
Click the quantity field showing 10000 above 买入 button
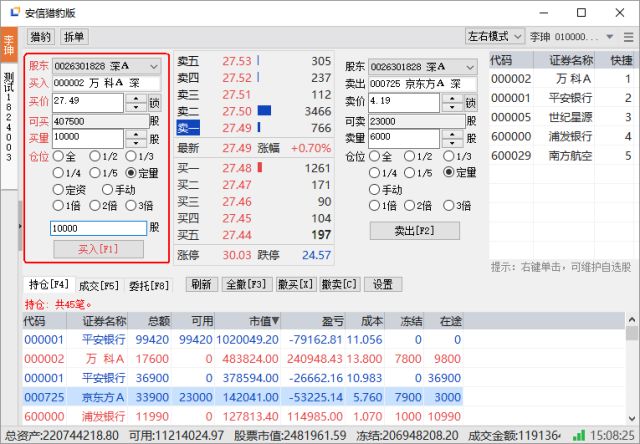coord(98,228)
